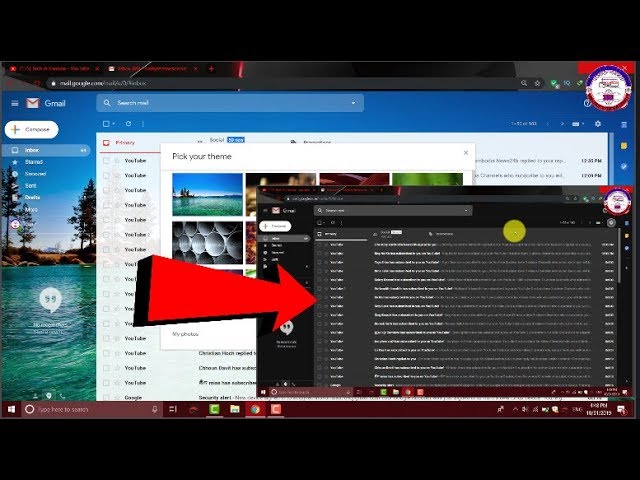
Task: Open Task View on Windows taskbar
Action: (x=173, y=409)
